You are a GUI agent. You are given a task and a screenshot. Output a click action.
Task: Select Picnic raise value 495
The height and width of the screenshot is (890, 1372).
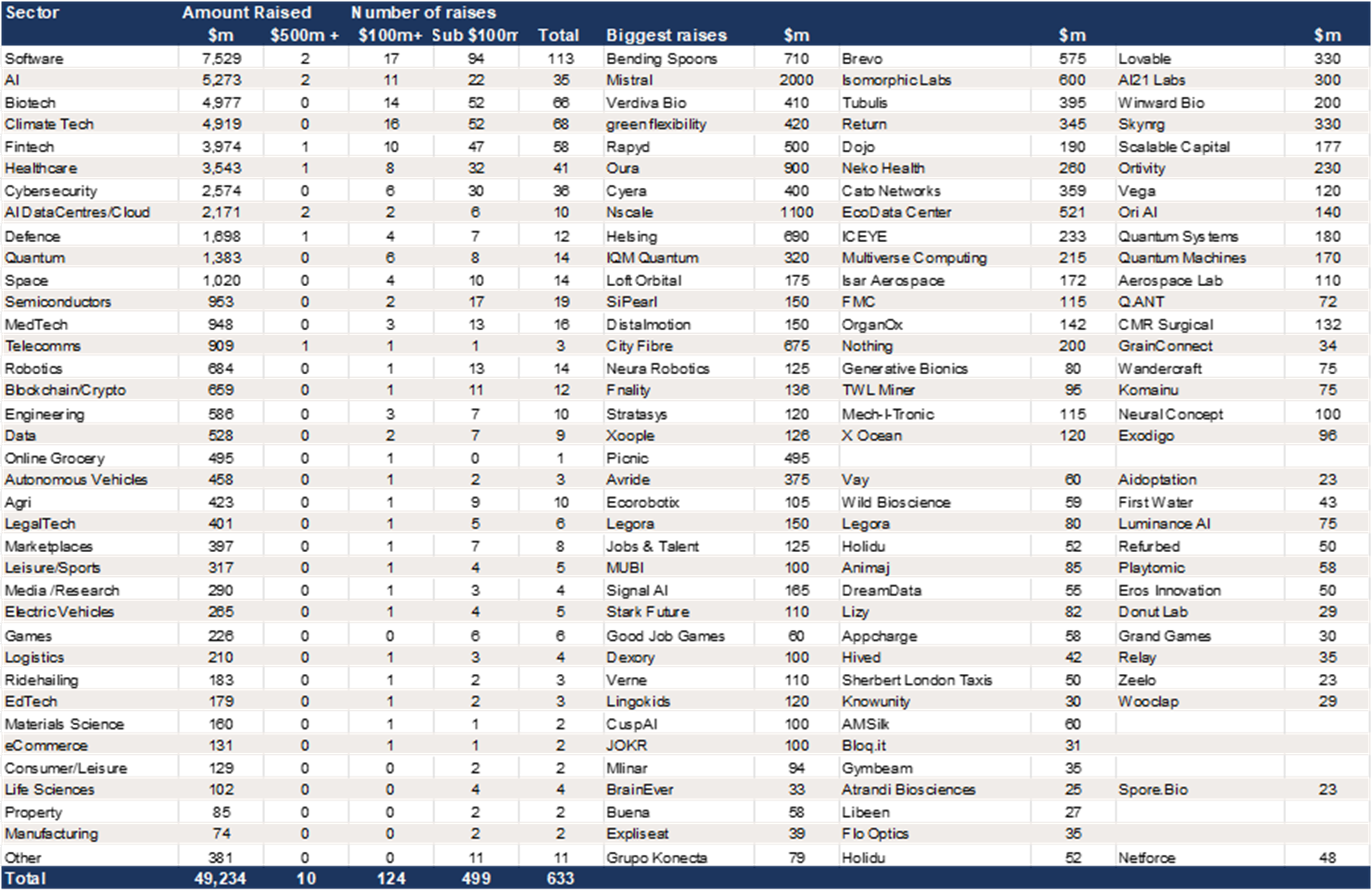[x=797, y=458]
